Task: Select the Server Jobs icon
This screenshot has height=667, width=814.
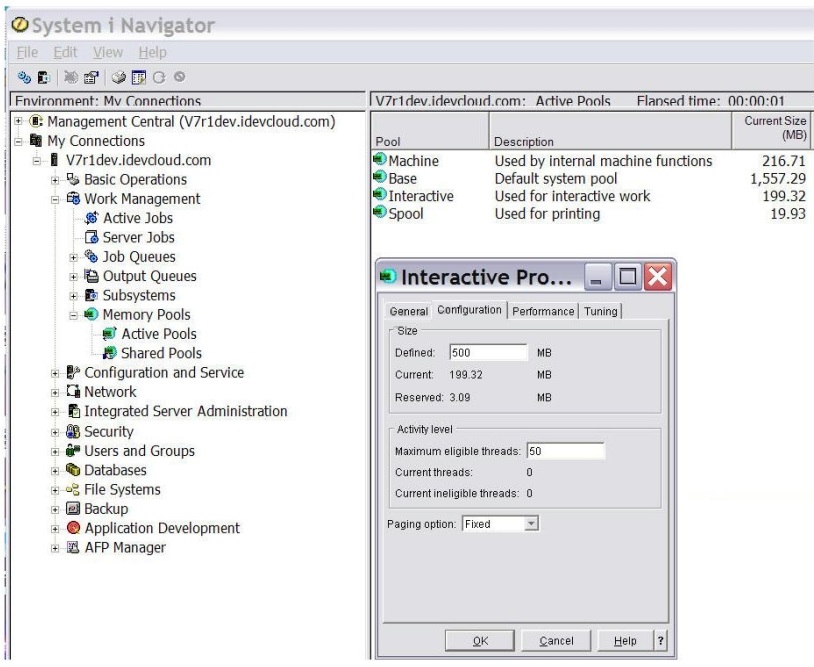Action: pyautogui.click(x=91, y=237)
